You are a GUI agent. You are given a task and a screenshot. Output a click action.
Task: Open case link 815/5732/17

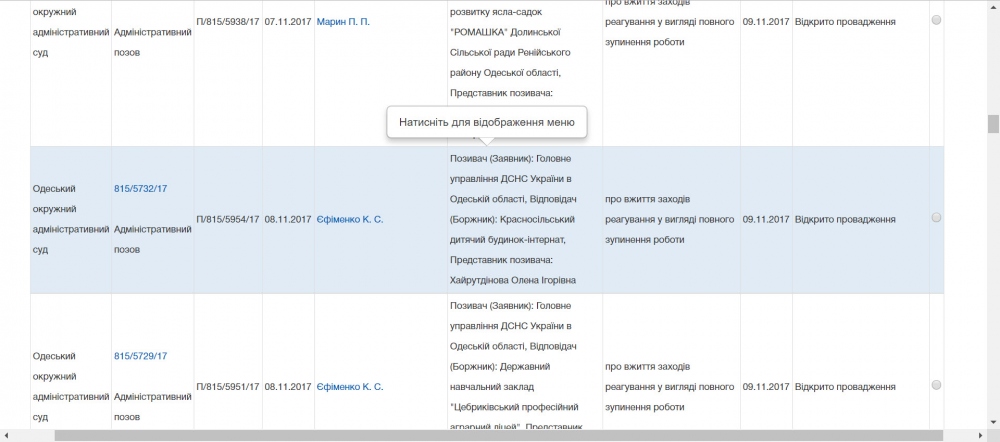(140, 188)
